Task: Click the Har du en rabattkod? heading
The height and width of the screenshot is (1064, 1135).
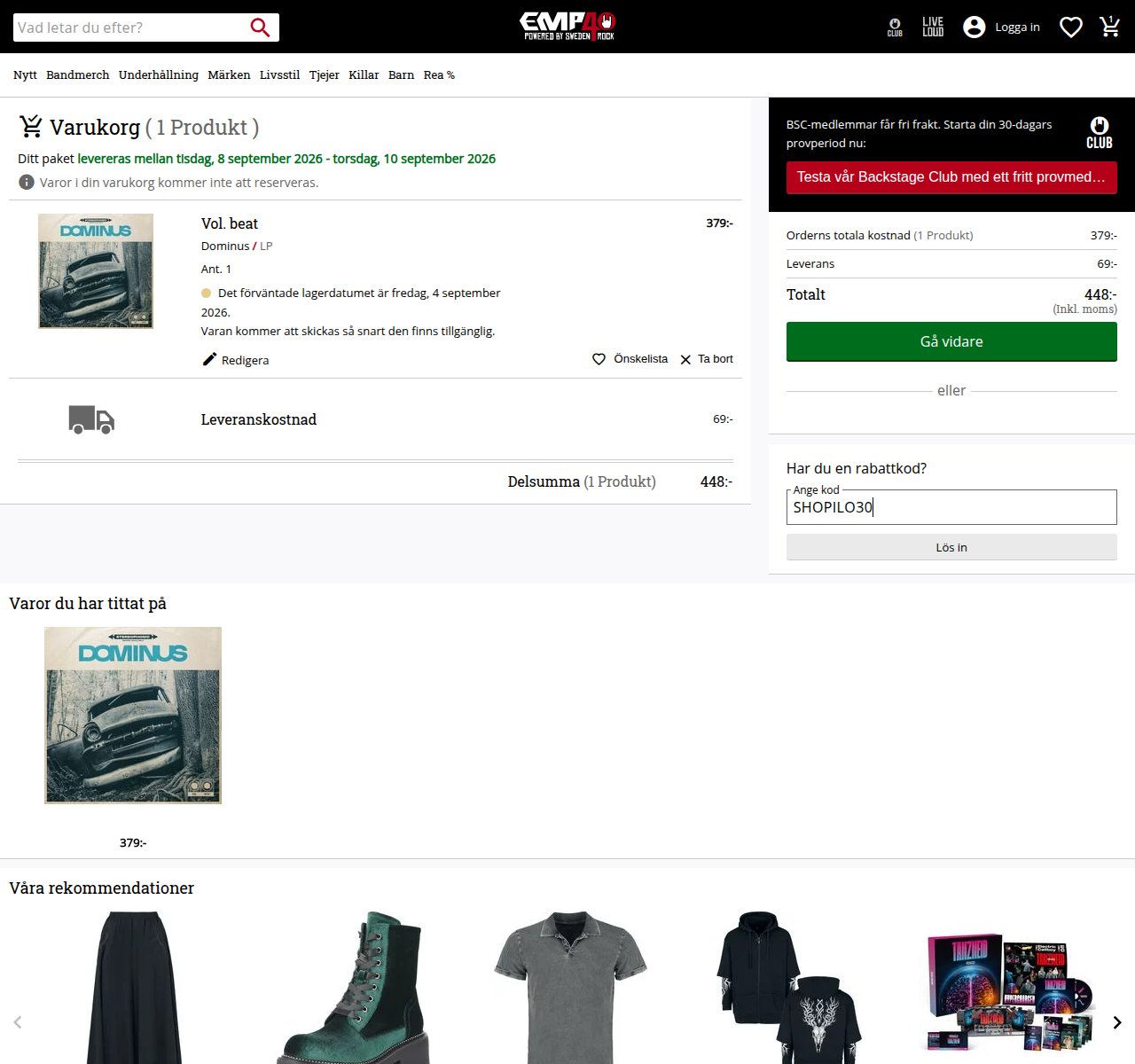Action: coord(857,468)
